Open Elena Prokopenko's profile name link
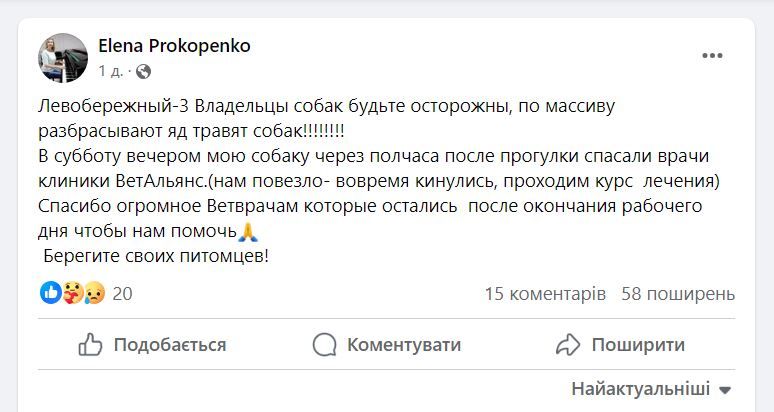The width and height of the screenshot is (774, 412). click(174, 46)
